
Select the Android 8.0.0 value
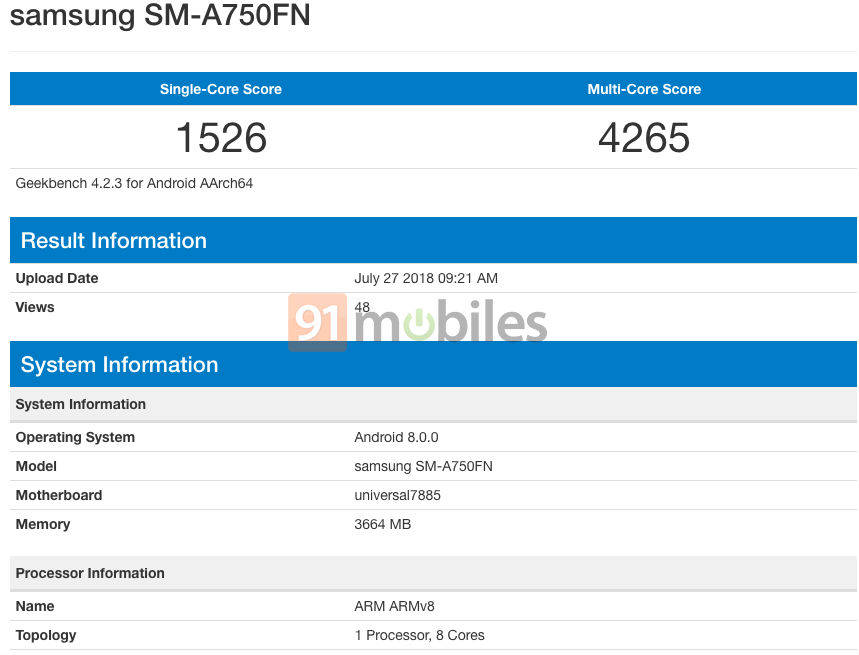click(x=396, y=437)
